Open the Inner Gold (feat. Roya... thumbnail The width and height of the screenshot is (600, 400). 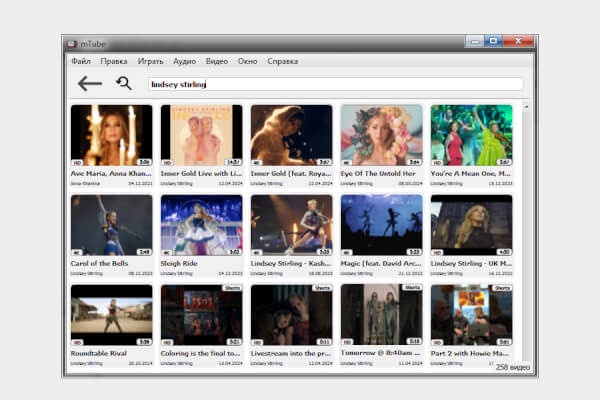[x=292, y=135]
